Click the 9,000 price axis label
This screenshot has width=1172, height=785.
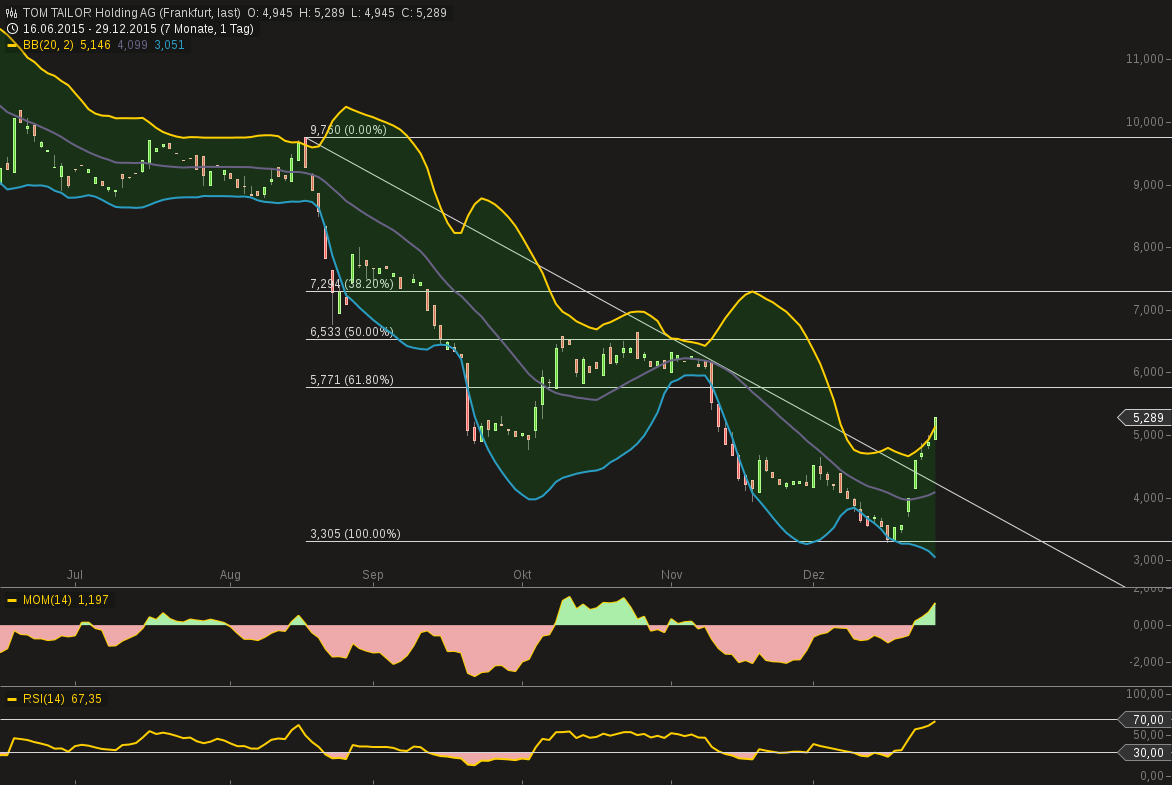(1148, 185)
